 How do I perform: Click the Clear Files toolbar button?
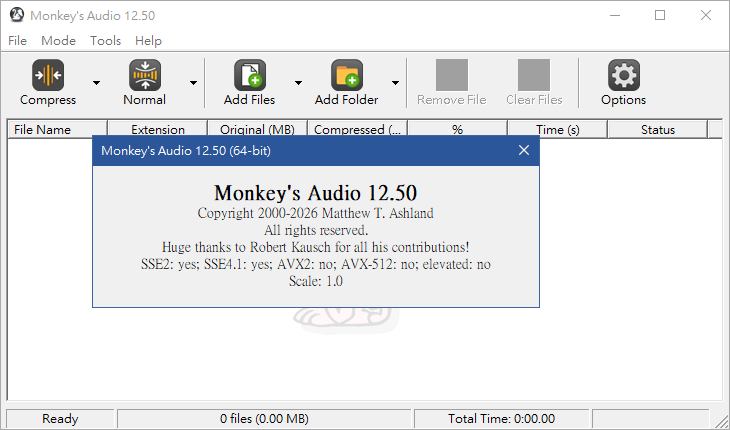[x=534, y=83]
